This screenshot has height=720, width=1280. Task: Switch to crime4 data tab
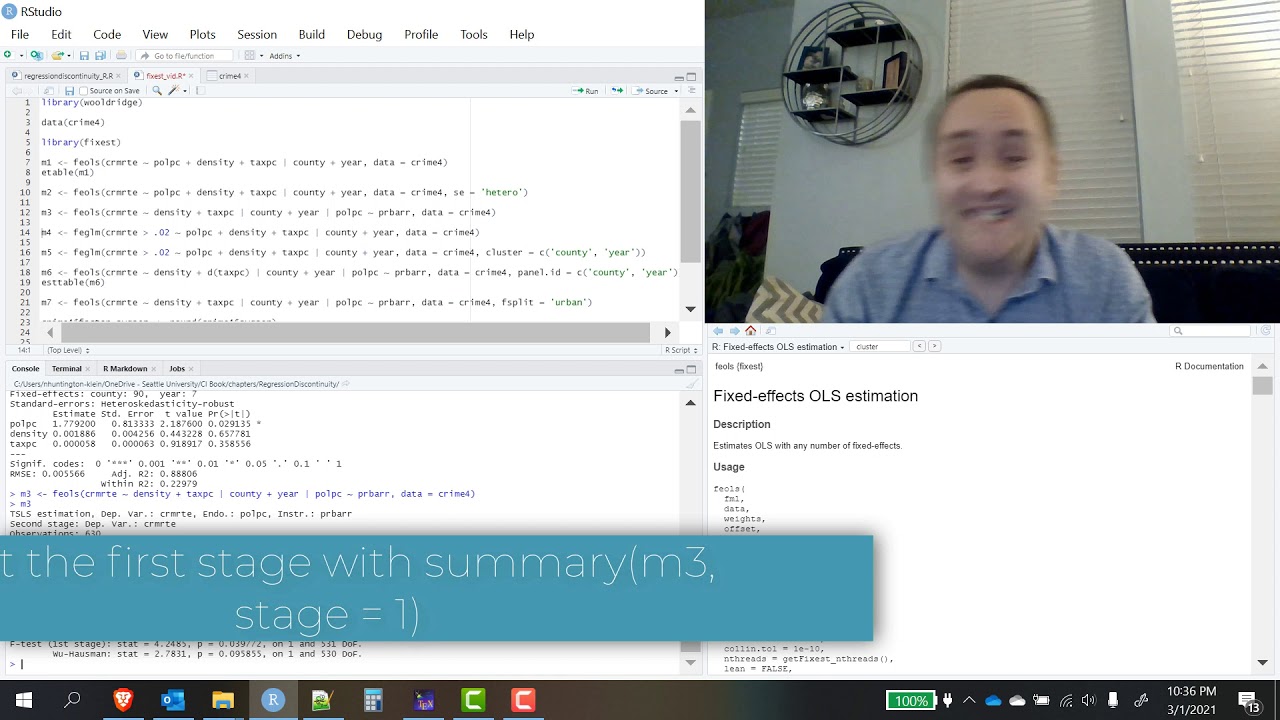[230, 76]
